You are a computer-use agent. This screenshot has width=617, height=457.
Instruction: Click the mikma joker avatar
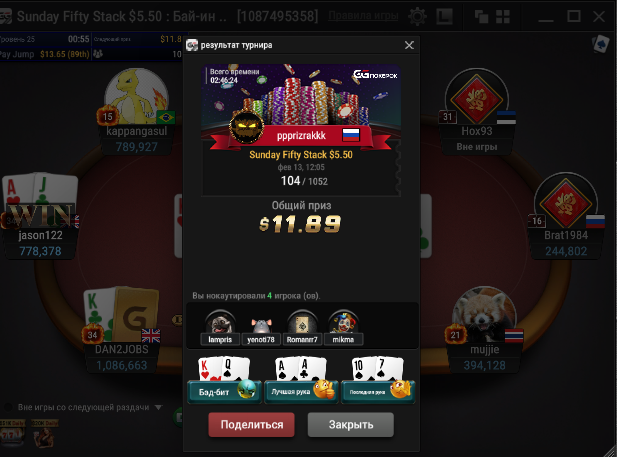tap(343, 323)
